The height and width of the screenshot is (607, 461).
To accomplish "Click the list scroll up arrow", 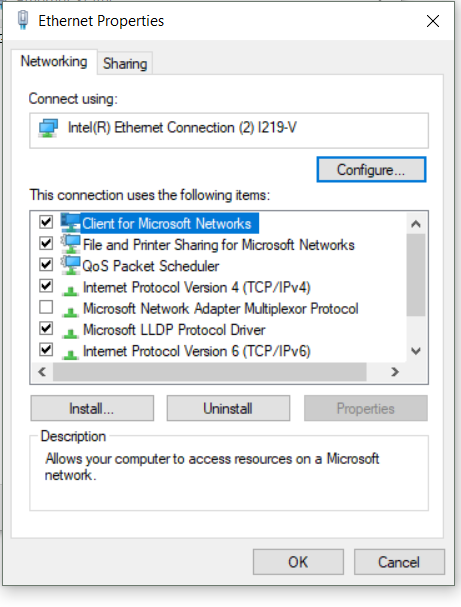I will [416, 224].
